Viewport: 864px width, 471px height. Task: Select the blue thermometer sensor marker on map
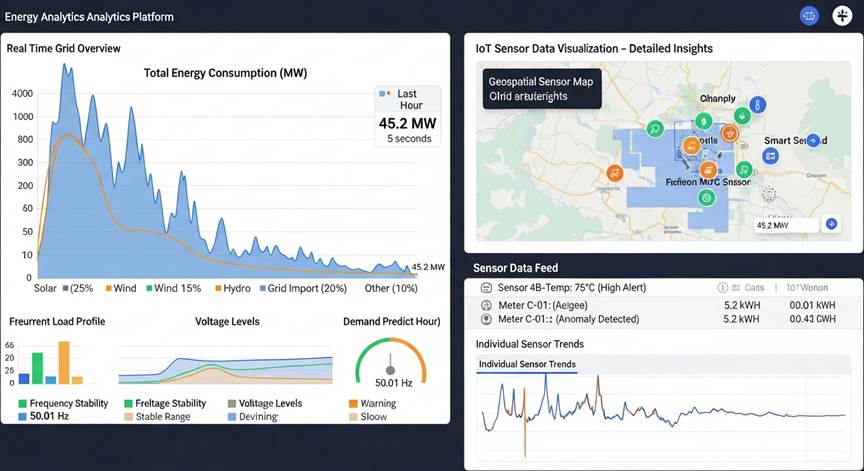coord(757,104)
